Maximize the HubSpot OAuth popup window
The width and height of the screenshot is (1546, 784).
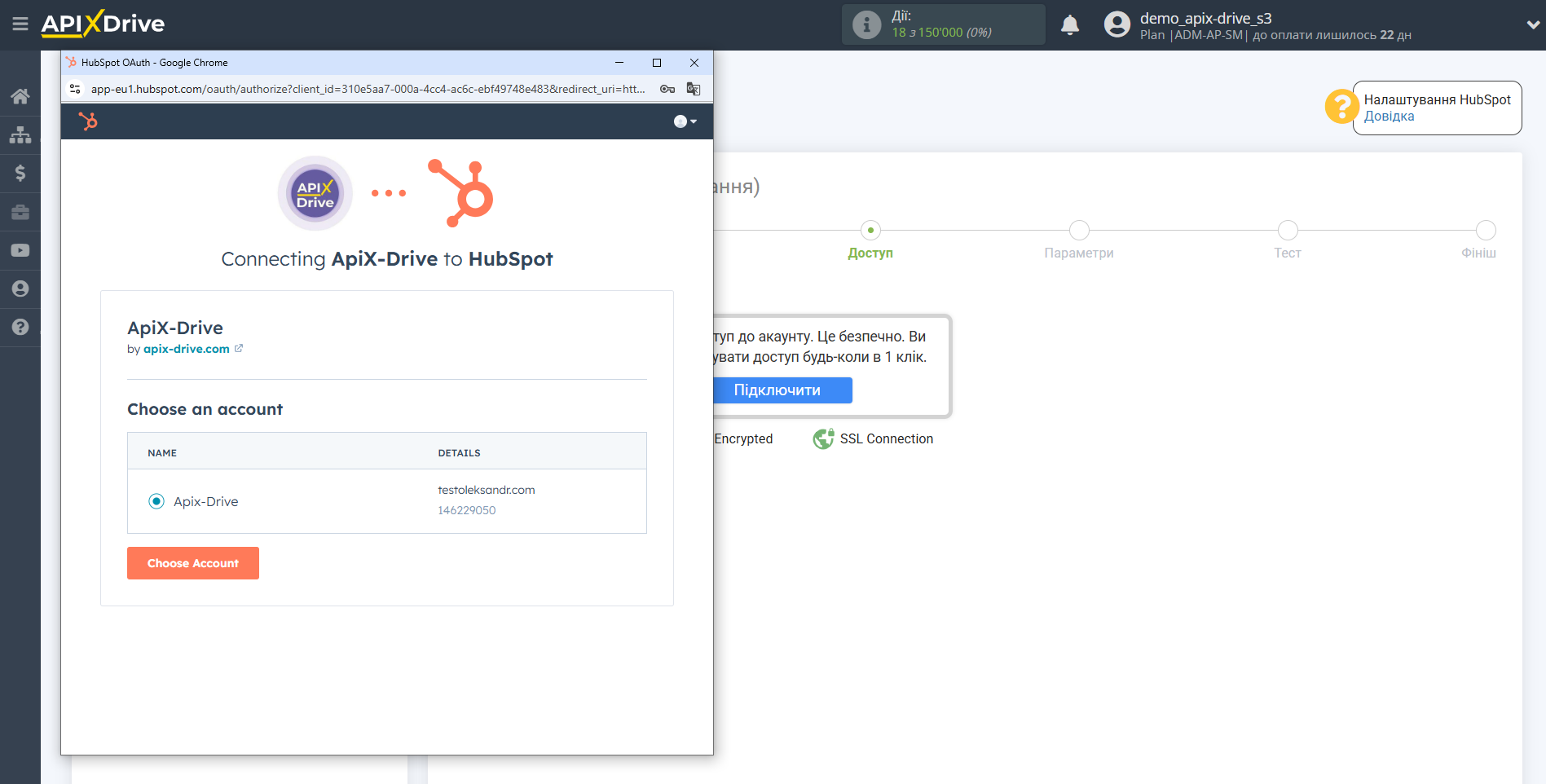coord(657,63)
